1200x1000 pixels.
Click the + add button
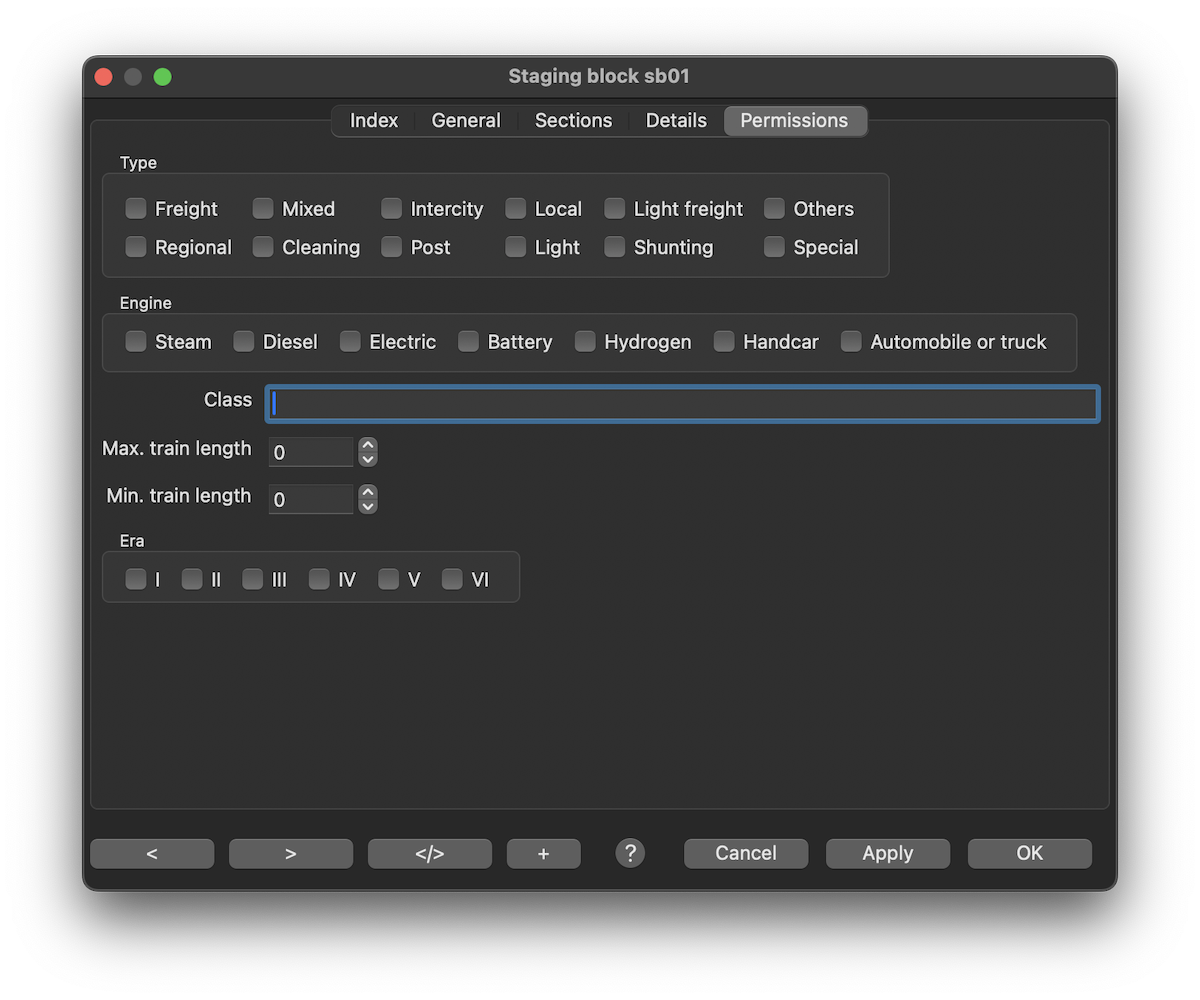[x=544, y=853]
